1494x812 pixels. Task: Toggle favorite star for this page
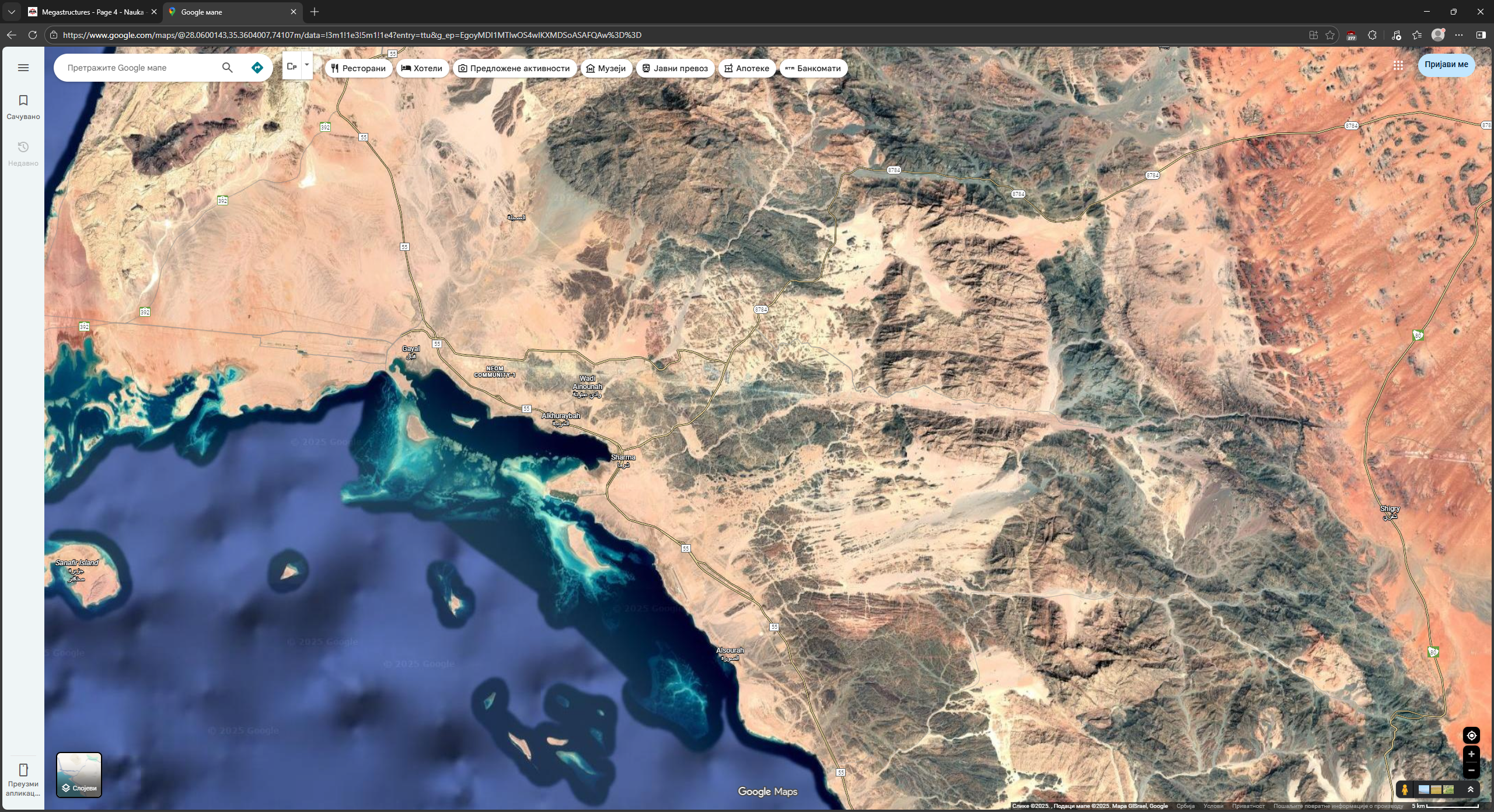pyautogui.click(x=1330, y=35)
